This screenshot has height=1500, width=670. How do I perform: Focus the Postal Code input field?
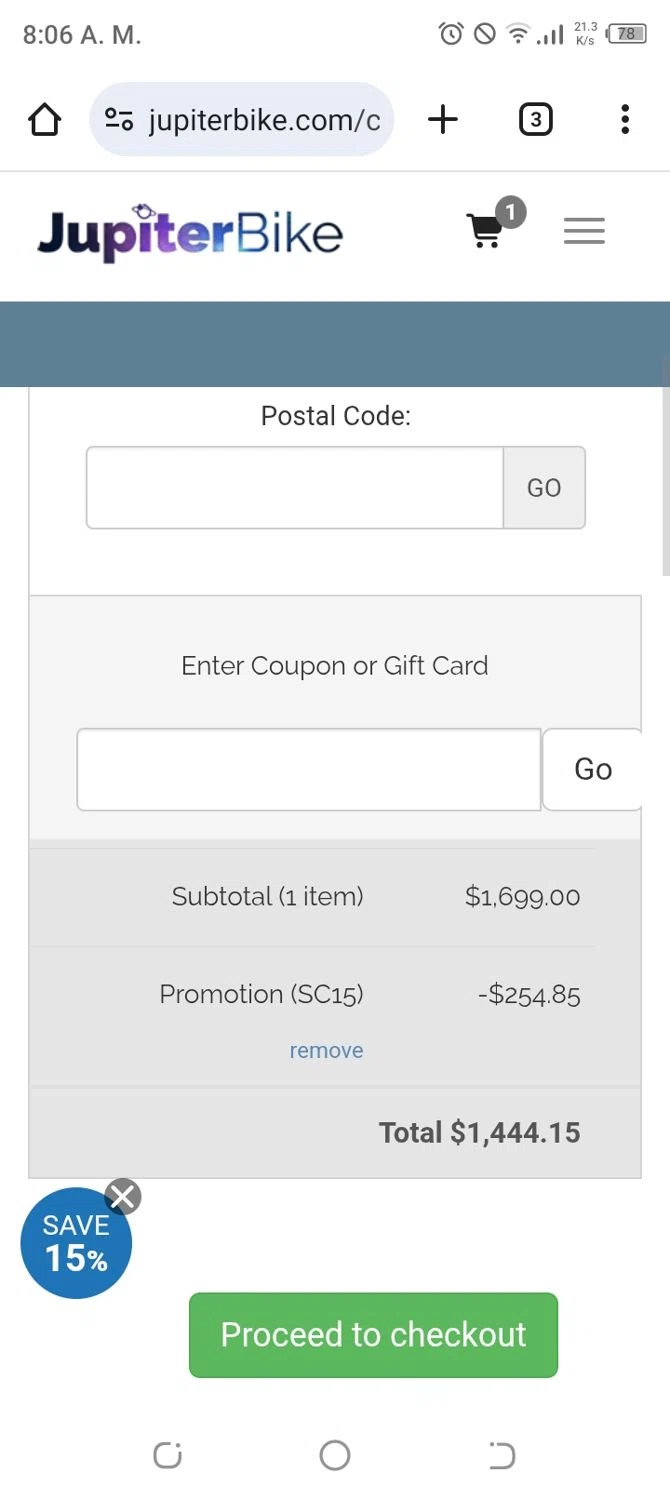[294, 488]
